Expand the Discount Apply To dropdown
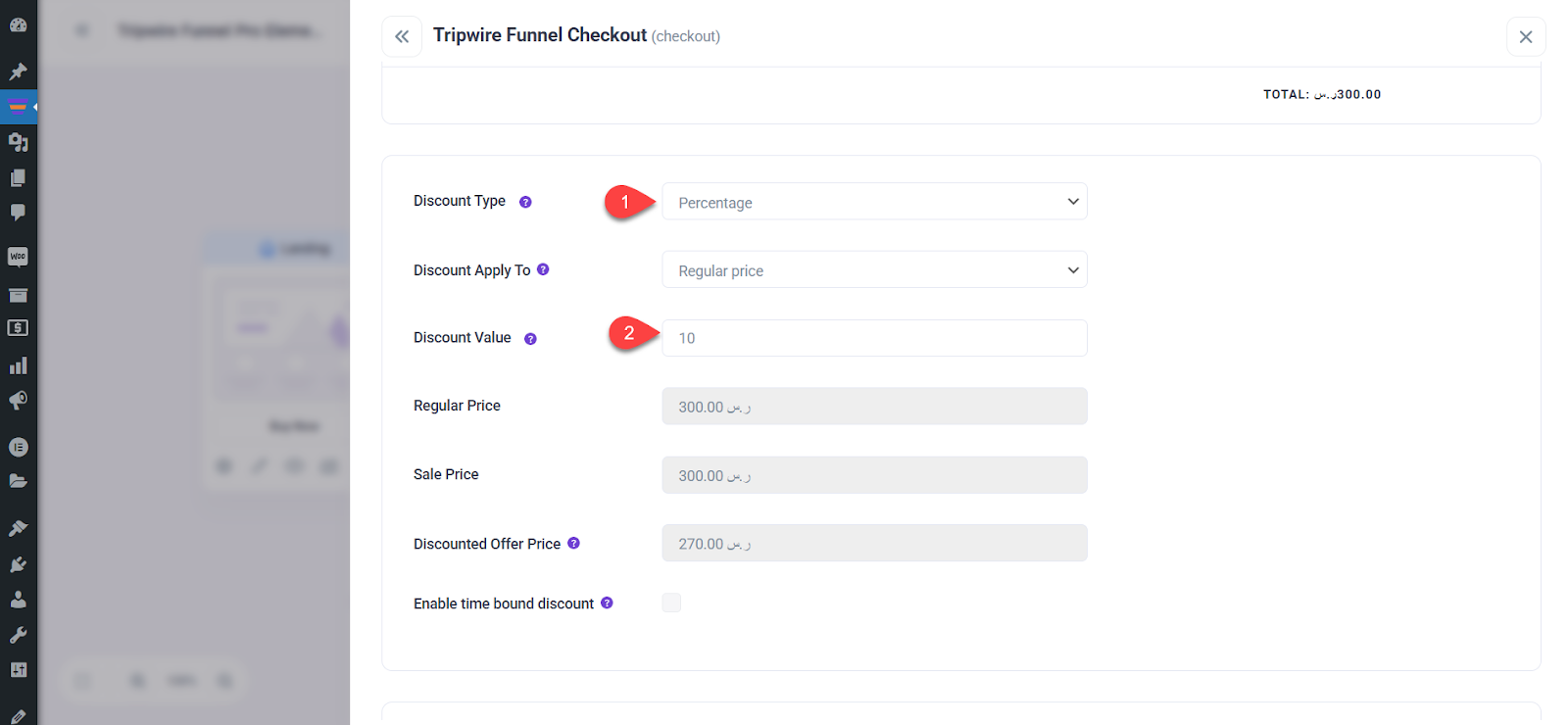The width and height of the screenshot is (1568, 725). coord(874,270)
